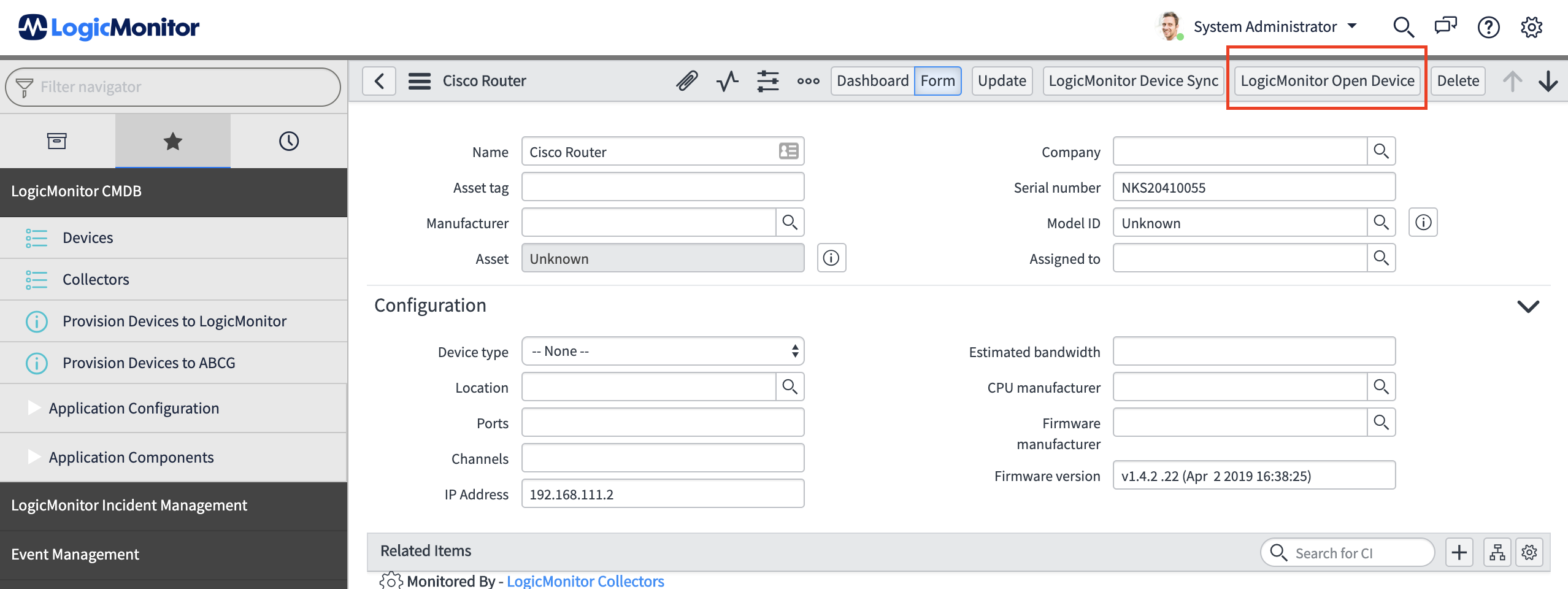Click the Monitored By relationship gear icon

pyautogui.click(x=391, y=580)
